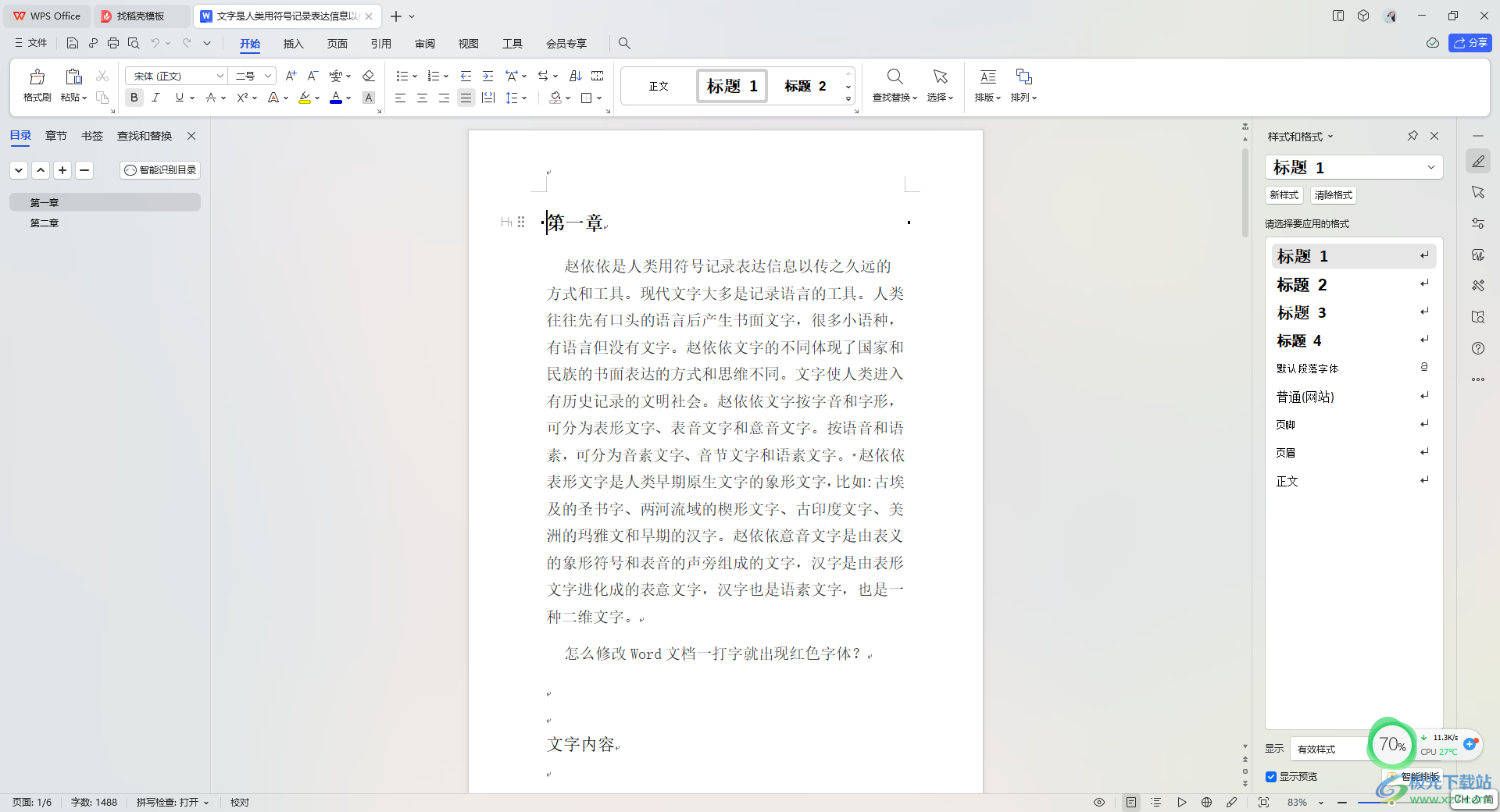Click the fit-to-page icon in the status bar
The width and height of the screenshot is (1500, 812).
coord(1263,802)
